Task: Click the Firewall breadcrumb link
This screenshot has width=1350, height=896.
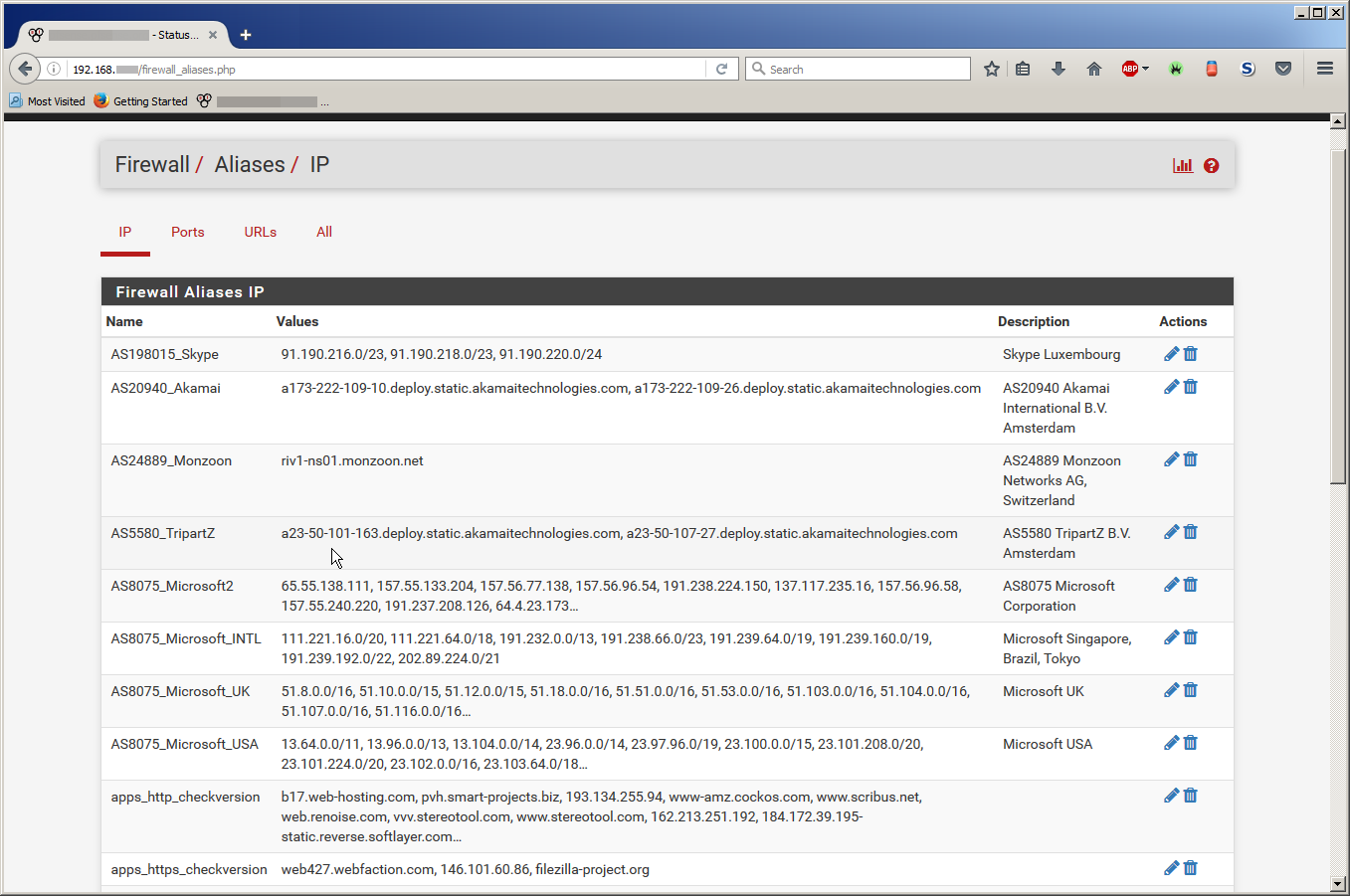Action: (152, 165)
